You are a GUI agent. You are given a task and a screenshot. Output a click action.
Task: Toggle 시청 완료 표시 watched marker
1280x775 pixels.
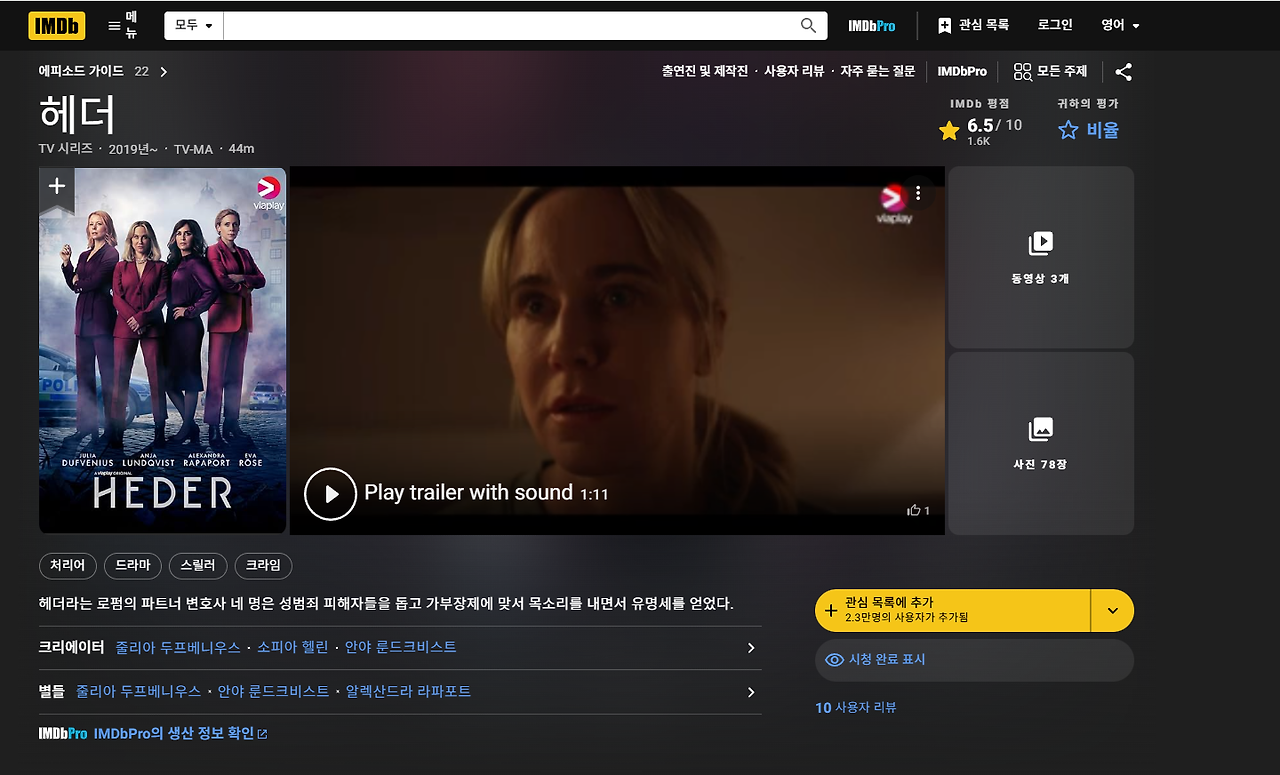click(x=975, y=660)
